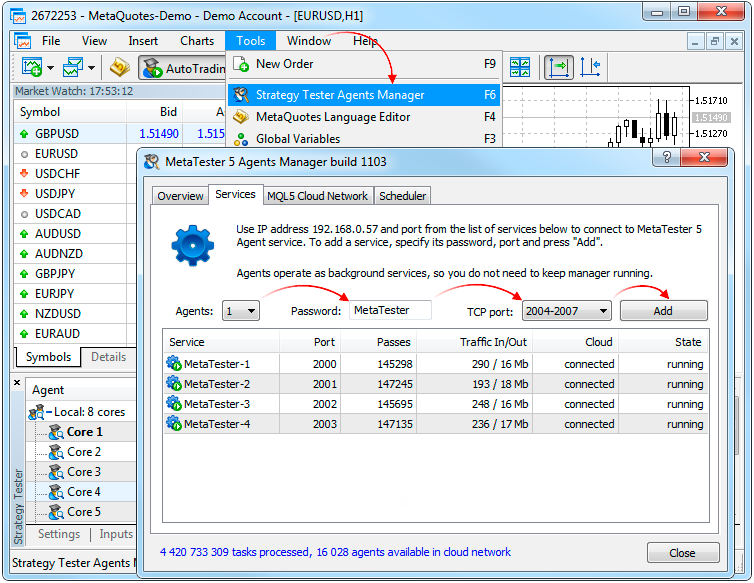Screen dimensions: 754x583
Task: Click the Password input field
Action: 390,310
